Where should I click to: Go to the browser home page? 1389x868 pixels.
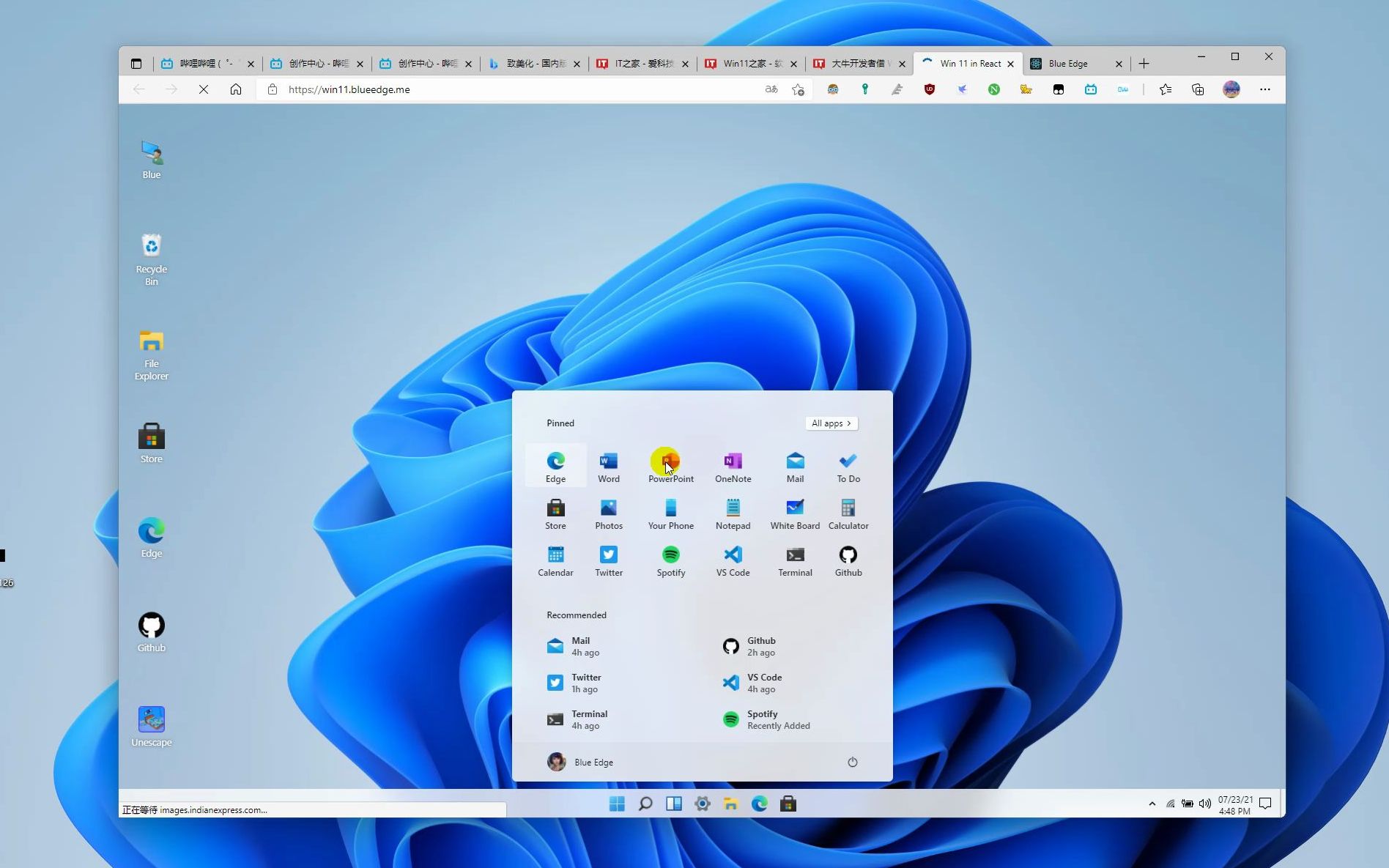tap(236, 89)
